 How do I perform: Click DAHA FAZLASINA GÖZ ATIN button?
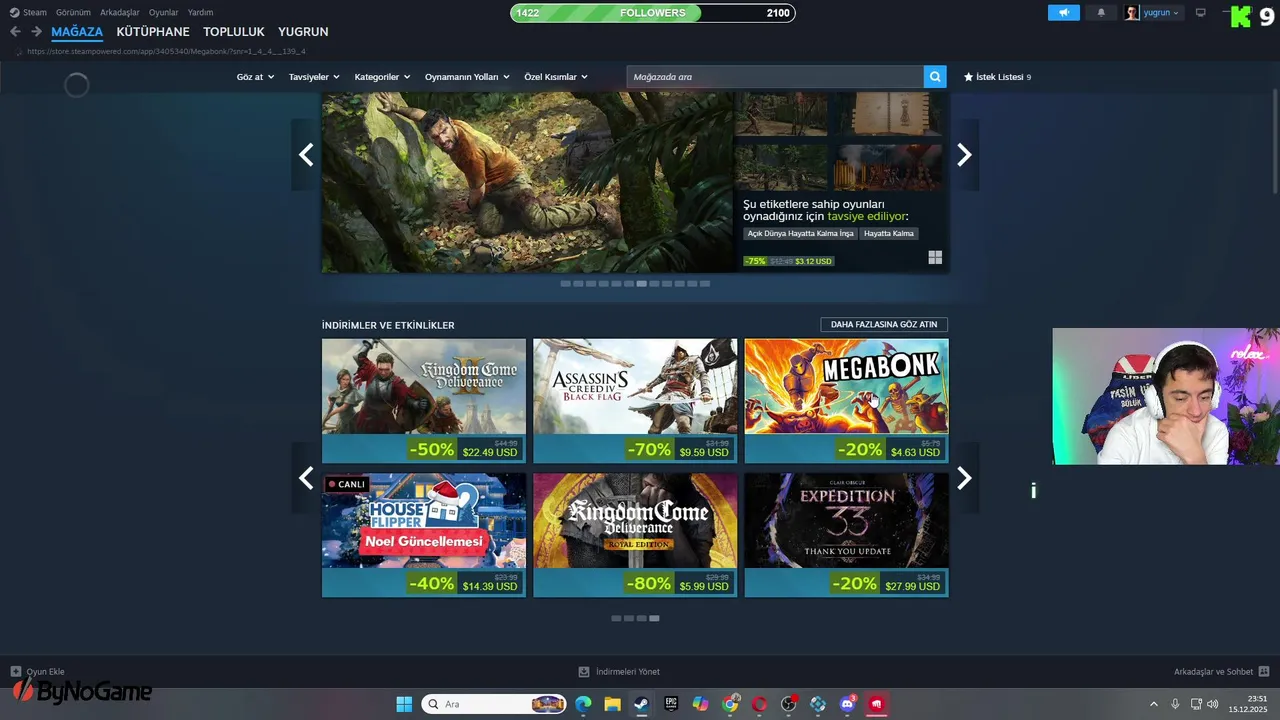click(x=884, y=325)
